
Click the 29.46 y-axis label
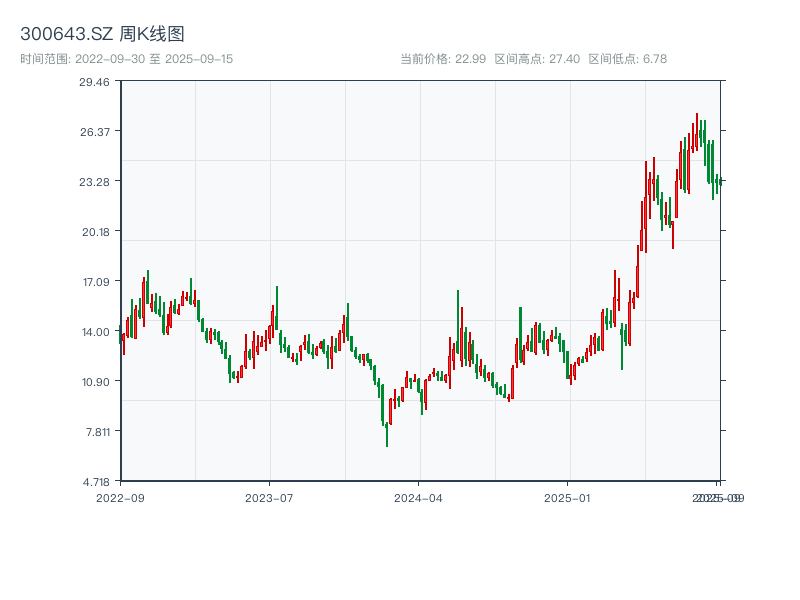point(94,82)
